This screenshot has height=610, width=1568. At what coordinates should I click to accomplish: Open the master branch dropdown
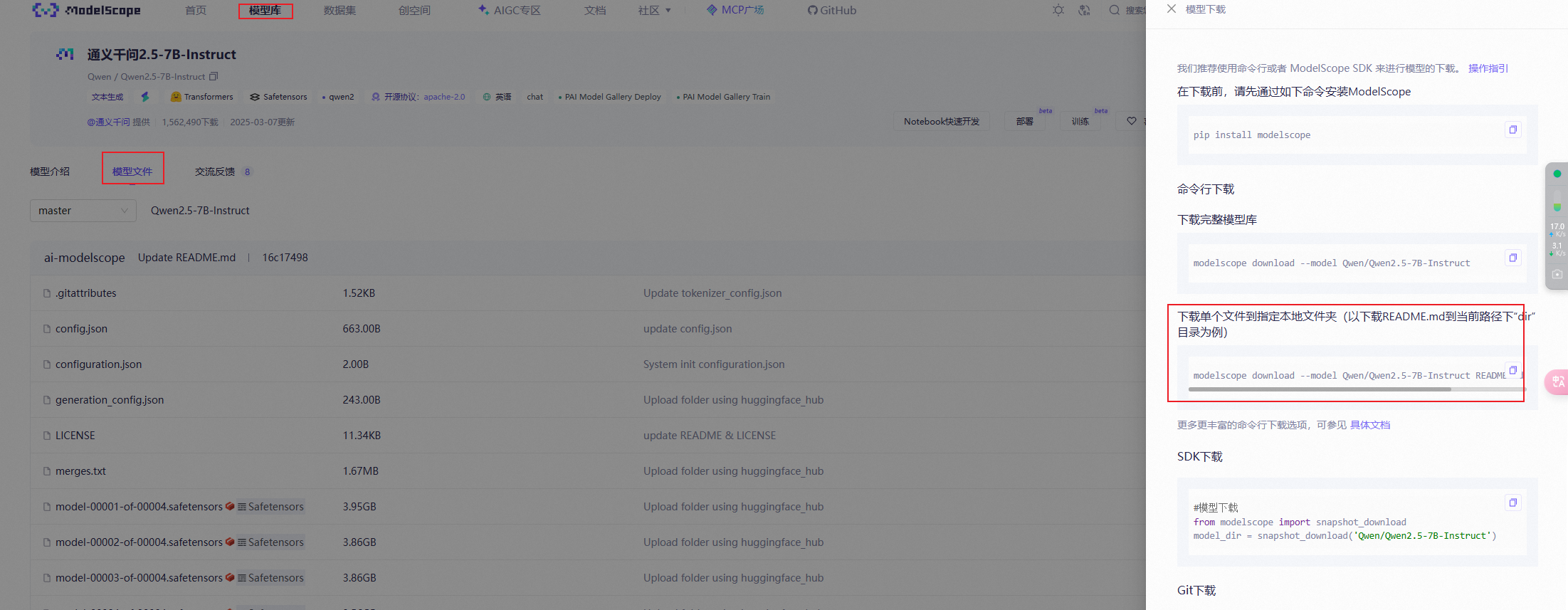pos(83,211)
